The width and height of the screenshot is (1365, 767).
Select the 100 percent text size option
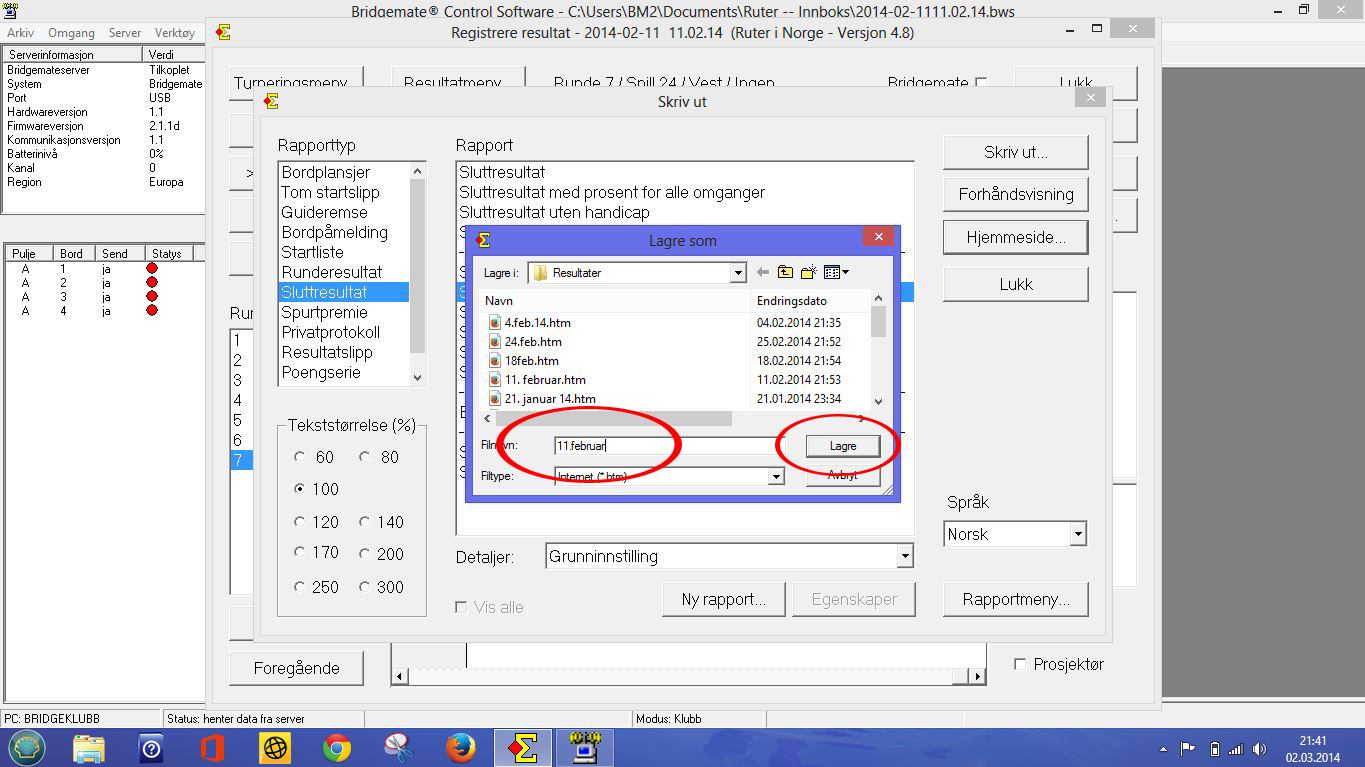(x=300, y=489)
